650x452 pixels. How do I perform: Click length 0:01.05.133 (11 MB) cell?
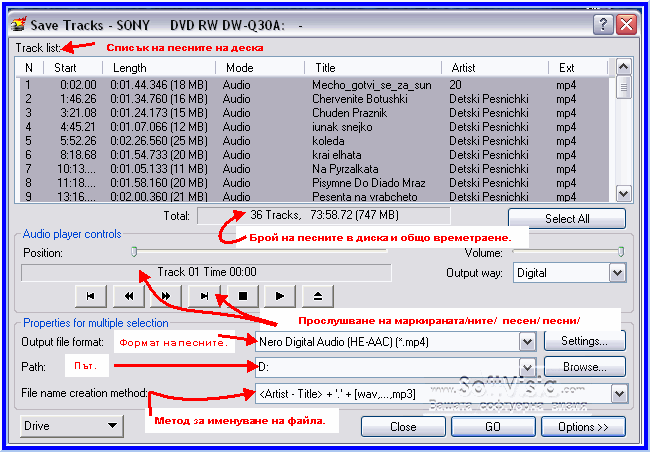pyautogui.click(x=159, y=169)
